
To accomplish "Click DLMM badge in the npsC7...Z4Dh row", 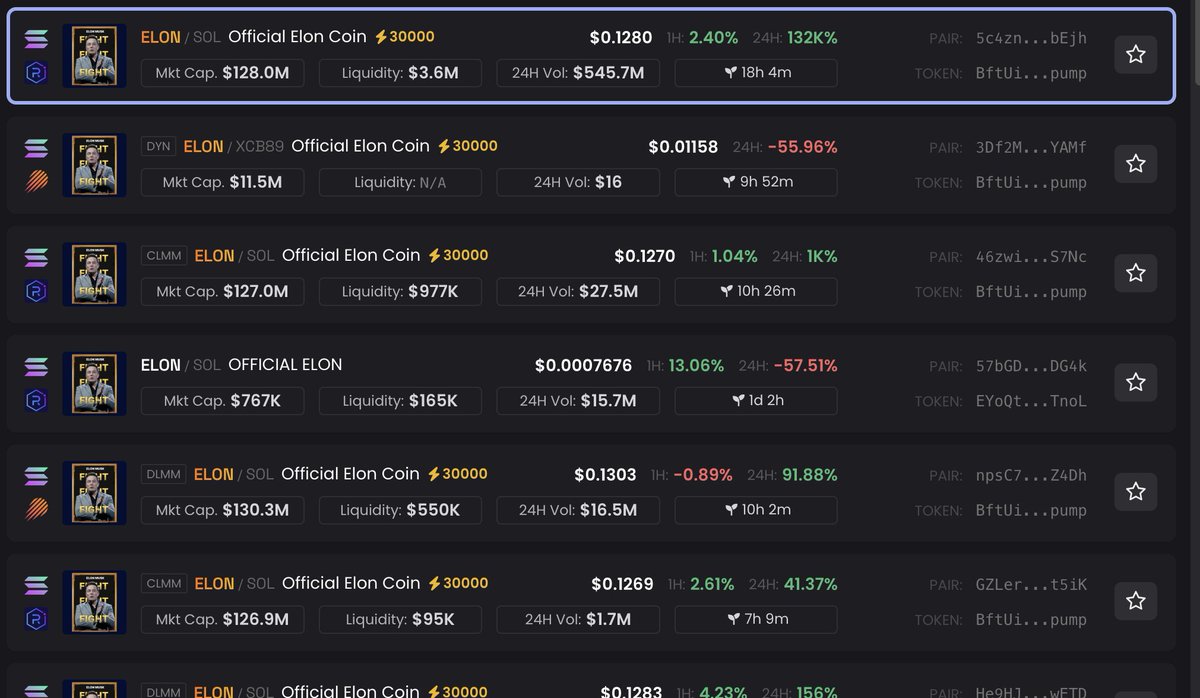I will 163,474.
